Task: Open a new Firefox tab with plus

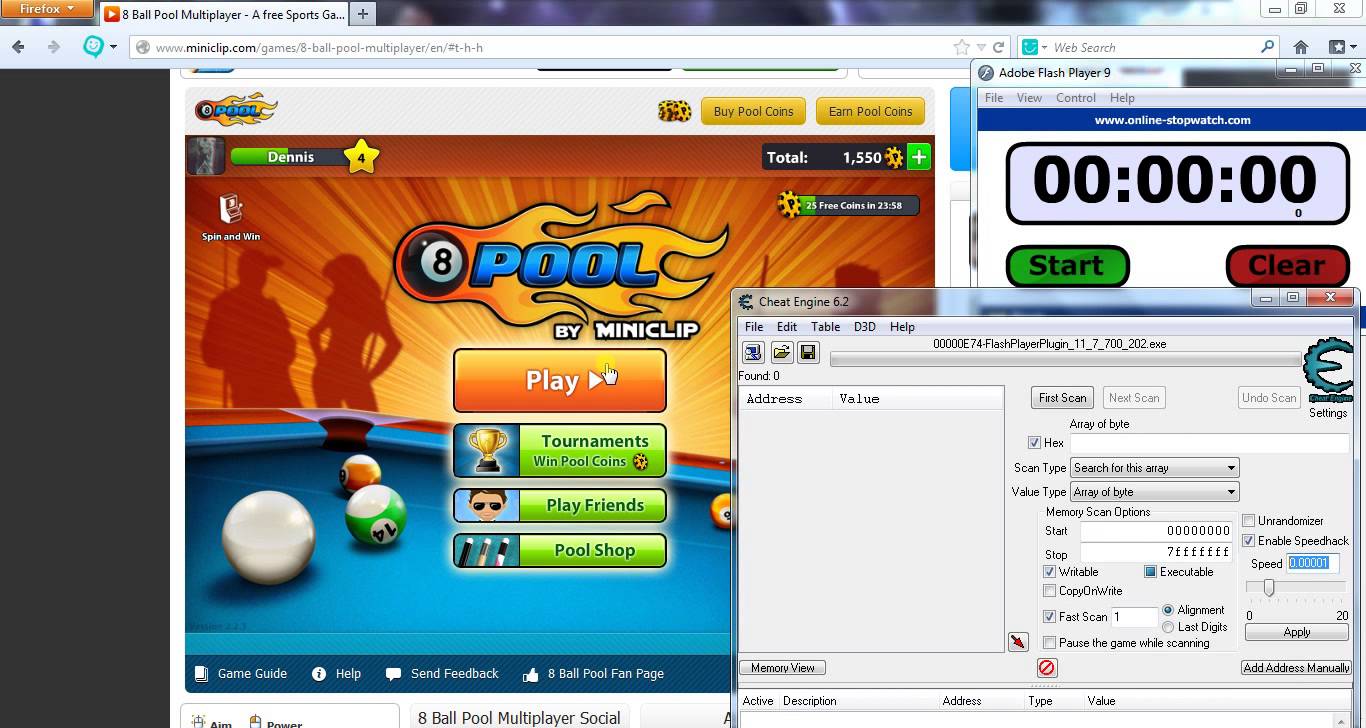Action: pos(363,14)
